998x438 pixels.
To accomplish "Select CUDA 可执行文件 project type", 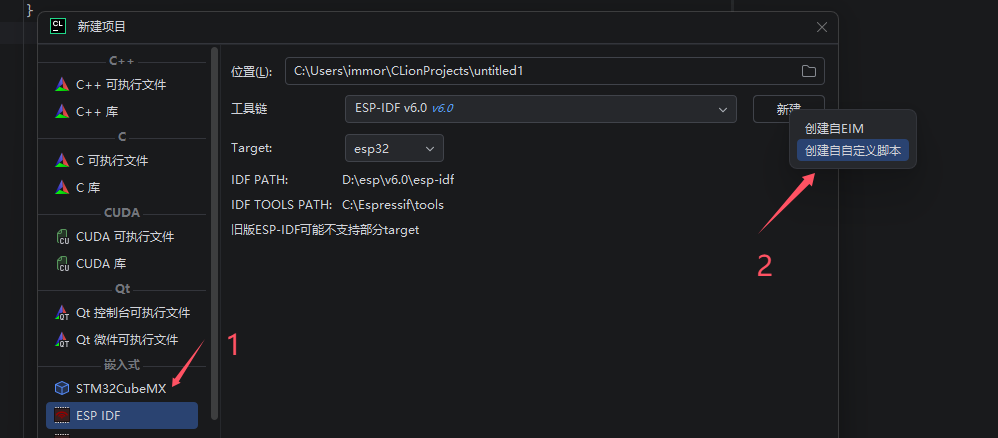I will click(122, 237).
